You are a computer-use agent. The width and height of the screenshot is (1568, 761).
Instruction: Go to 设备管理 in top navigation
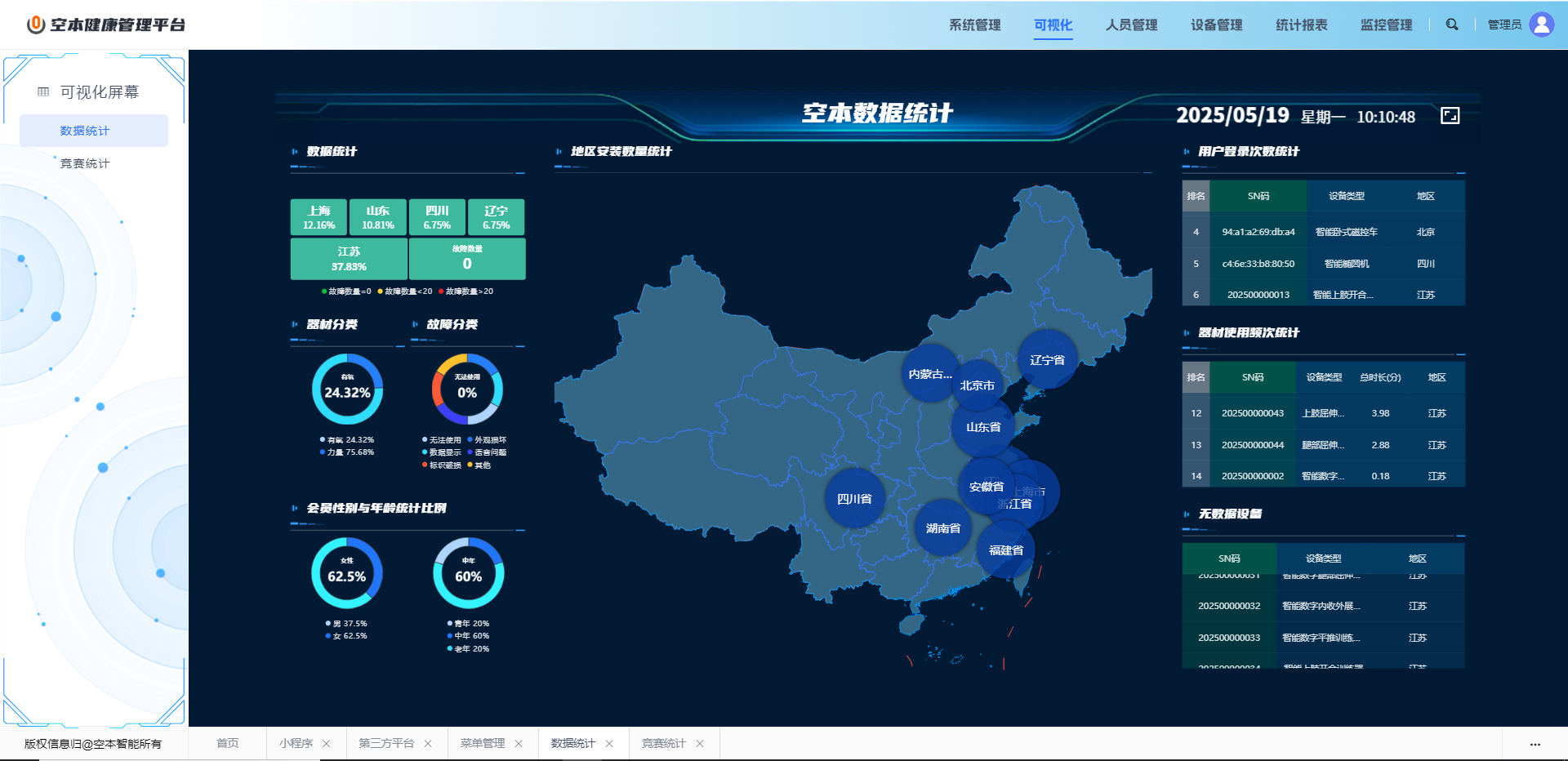(x=1216, y=25)
